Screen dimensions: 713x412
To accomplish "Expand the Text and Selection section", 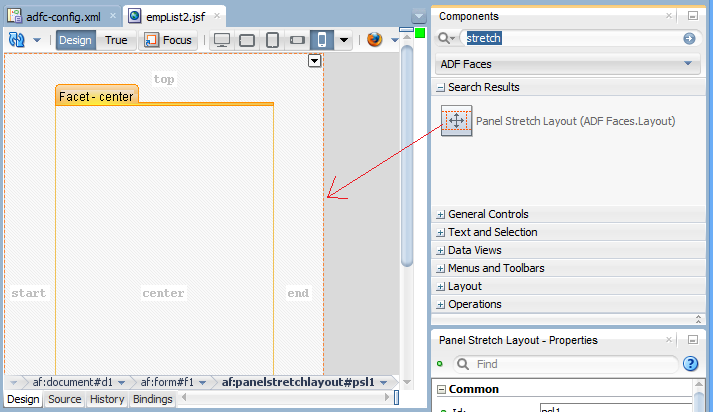I will pyautogui.click(x=440, y=233).
